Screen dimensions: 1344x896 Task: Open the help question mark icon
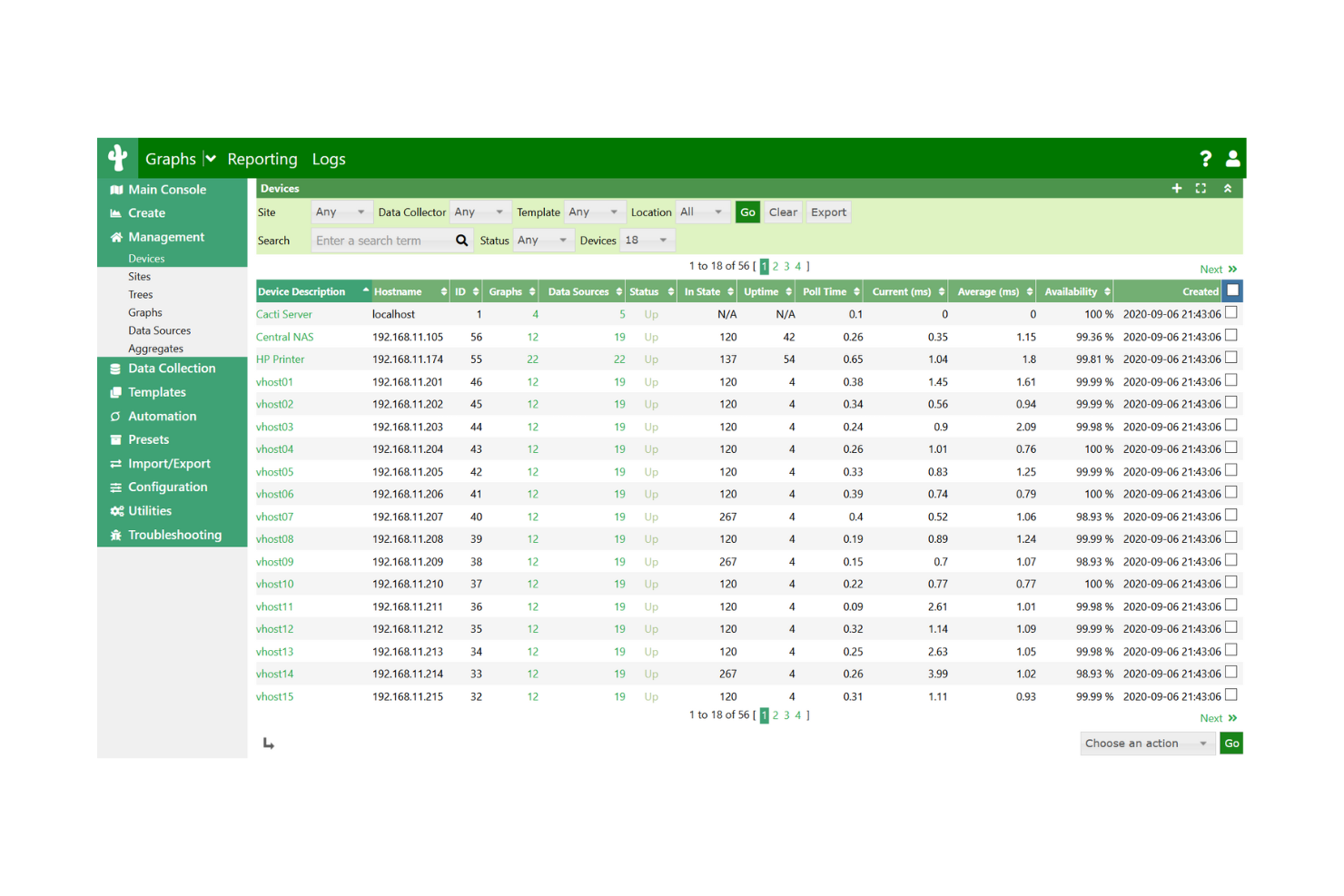[x=1205, y=158]
